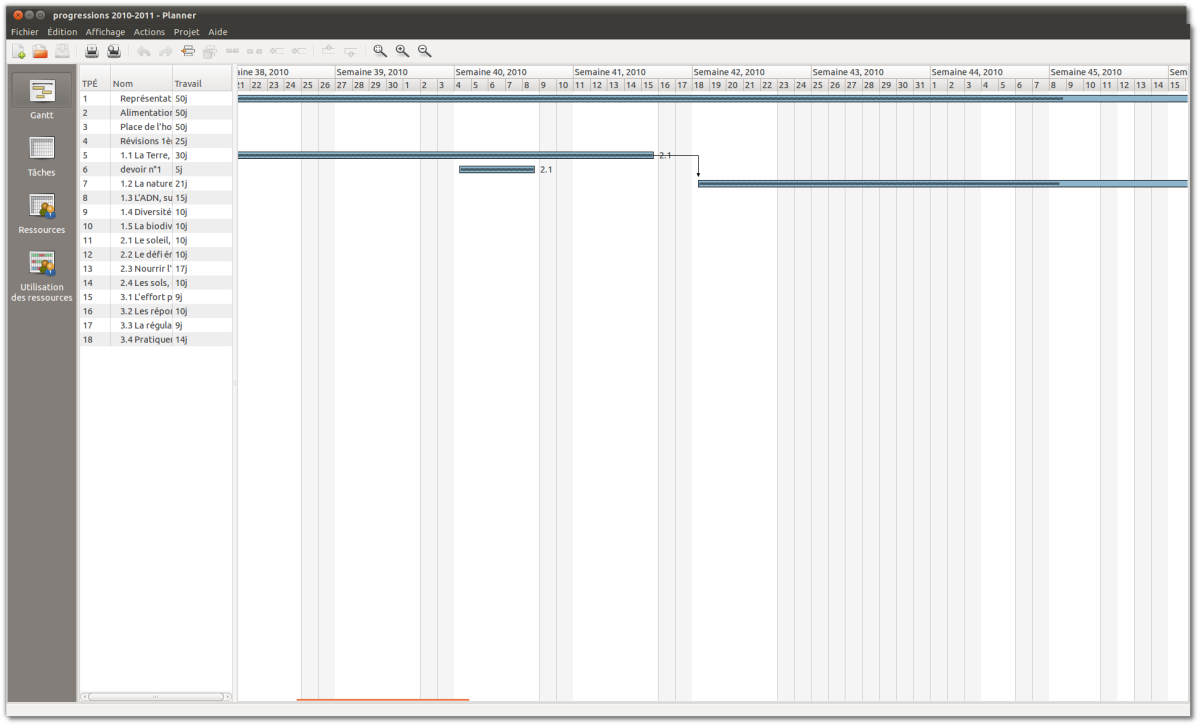Open the Fichier menu

click(x=24, y=32)
